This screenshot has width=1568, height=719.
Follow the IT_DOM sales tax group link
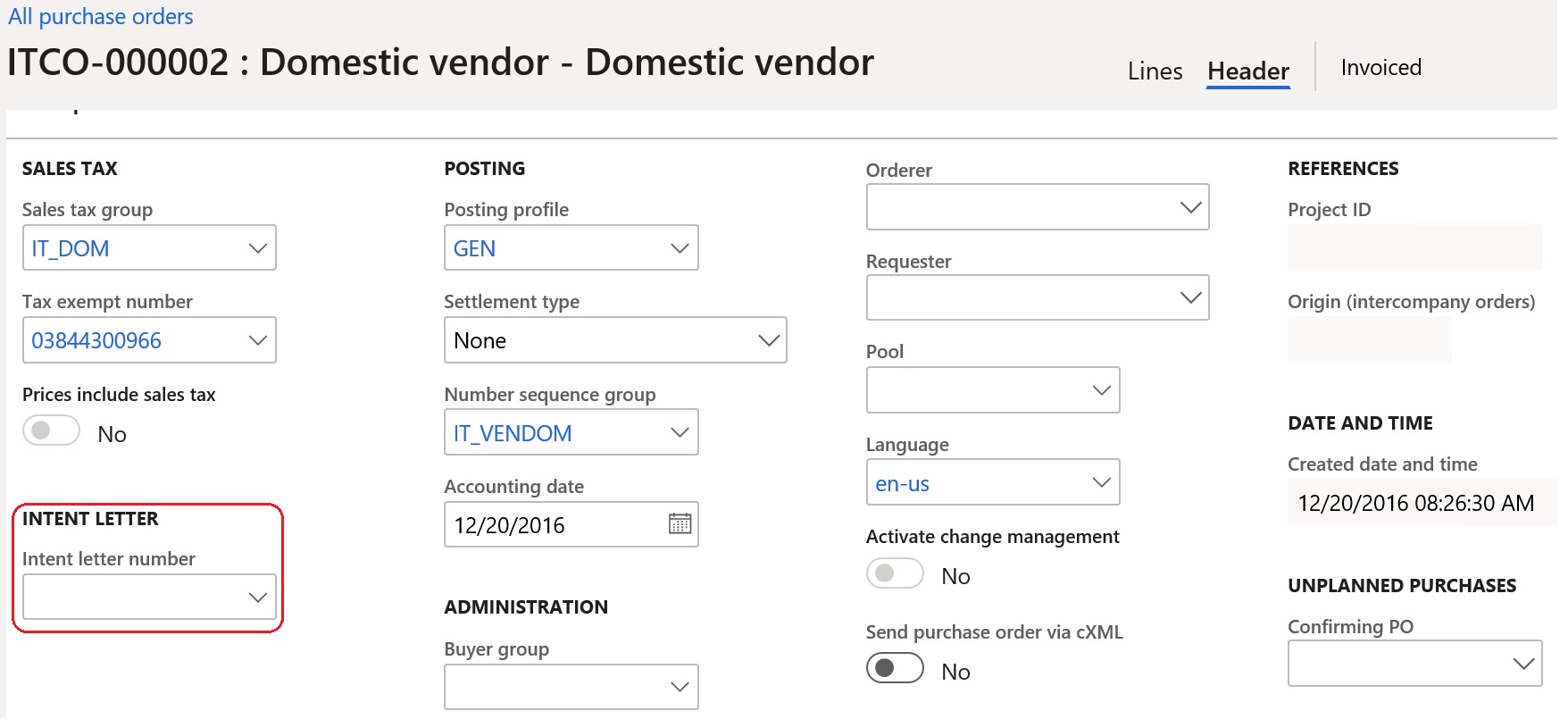point(71,248)
